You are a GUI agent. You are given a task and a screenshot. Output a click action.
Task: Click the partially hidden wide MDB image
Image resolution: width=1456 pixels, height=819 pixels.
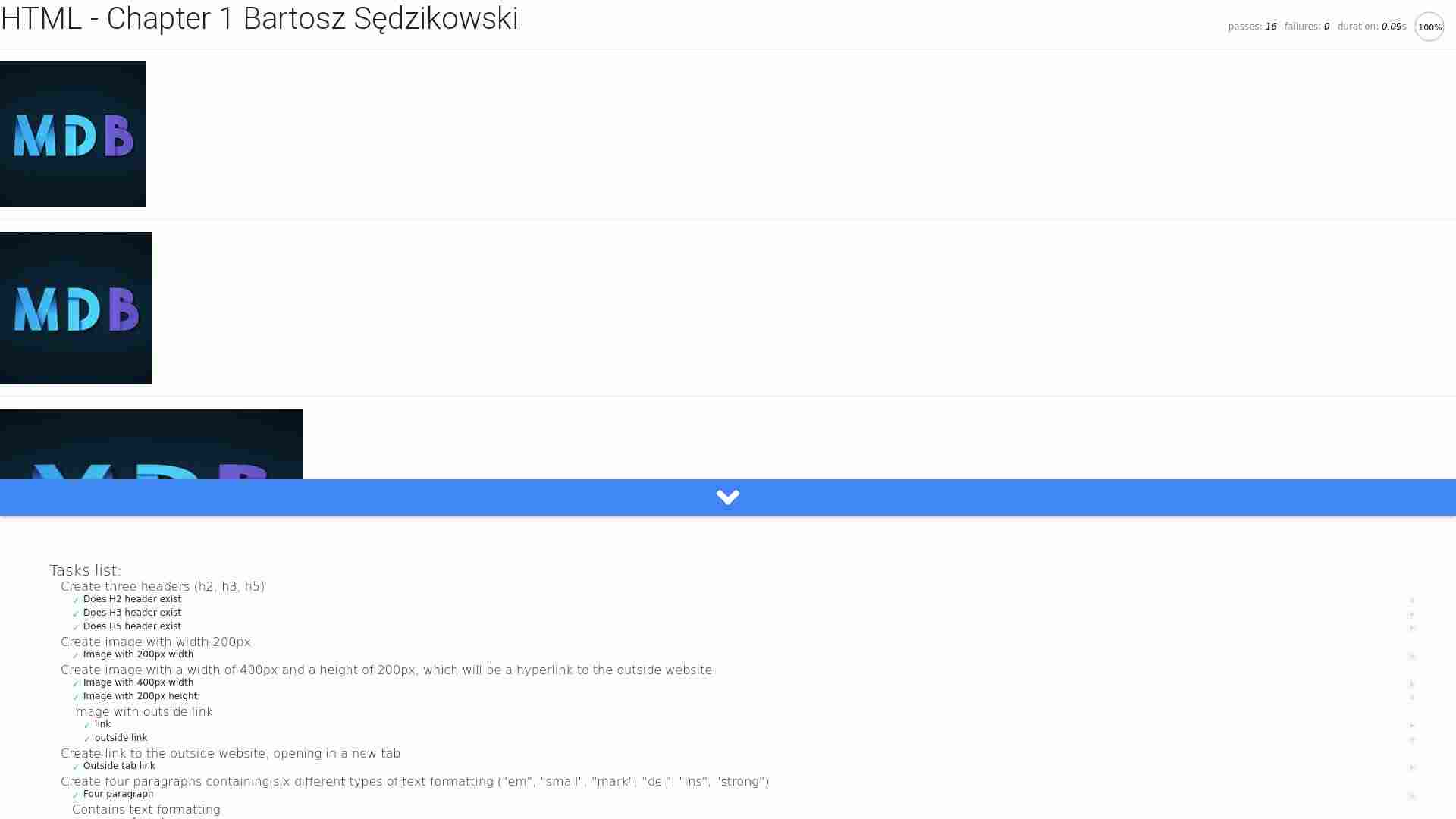(x=152, y=444)
